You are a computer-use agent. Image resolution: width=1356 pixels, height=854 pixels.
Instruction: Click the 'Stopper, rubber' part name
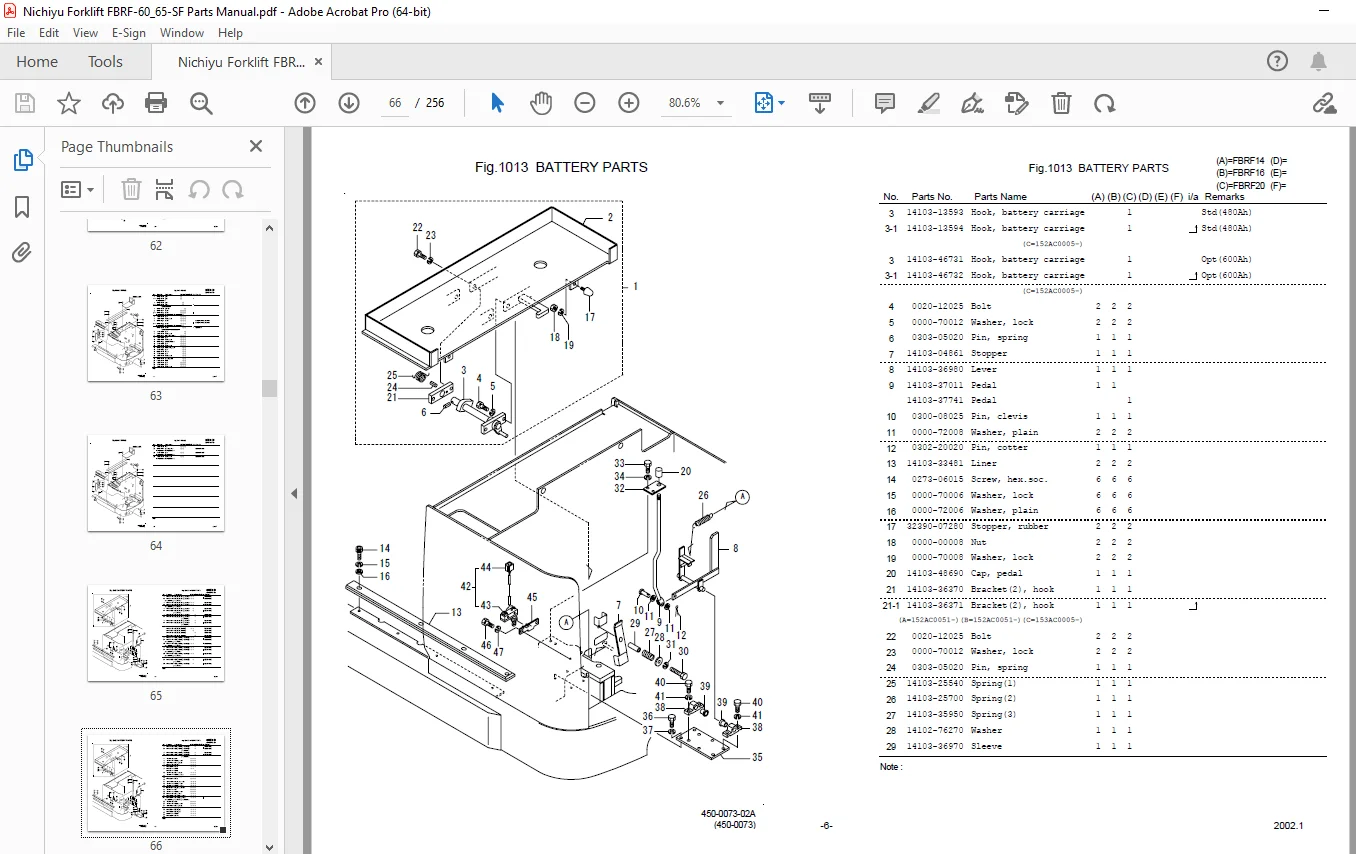tap(1010, 526)
